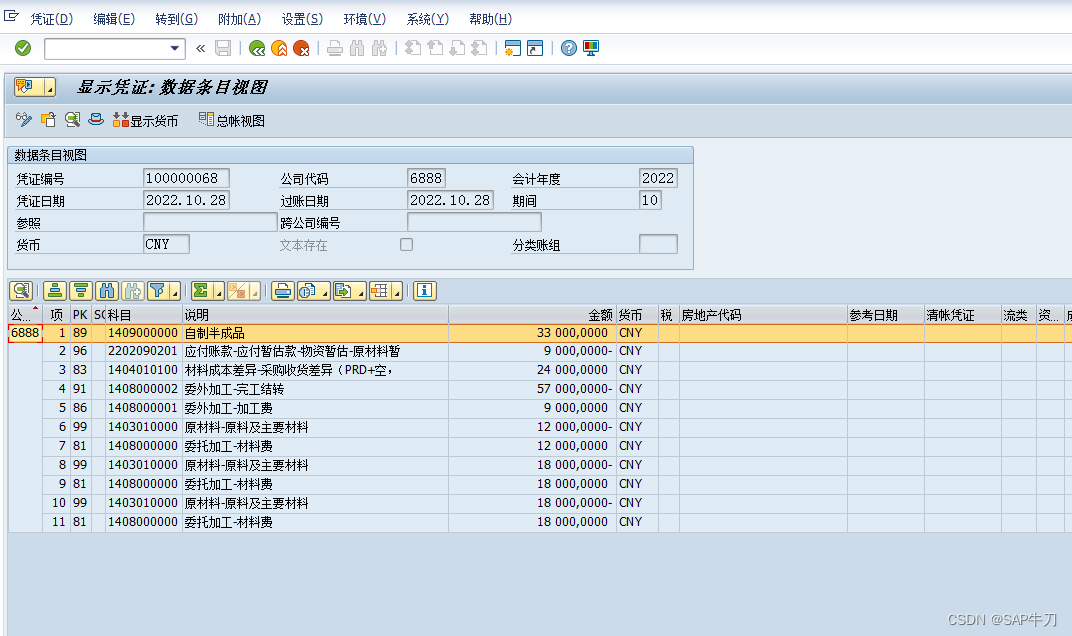The width and height of the screenshot is (1072, 636).
Task: Open the 帮助(H) menu
Action: pyautogui.click(x=490, y=19)
